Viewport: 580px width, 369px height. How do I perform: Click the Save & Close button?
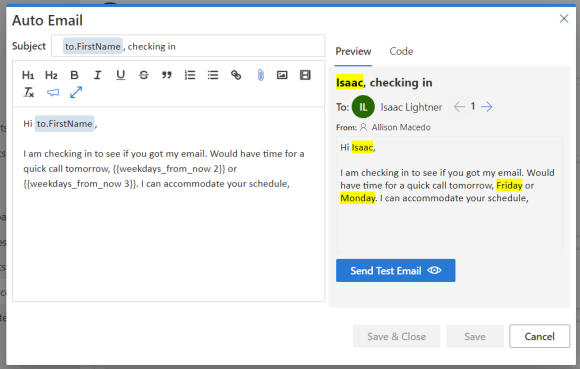[x=397, y=336]
